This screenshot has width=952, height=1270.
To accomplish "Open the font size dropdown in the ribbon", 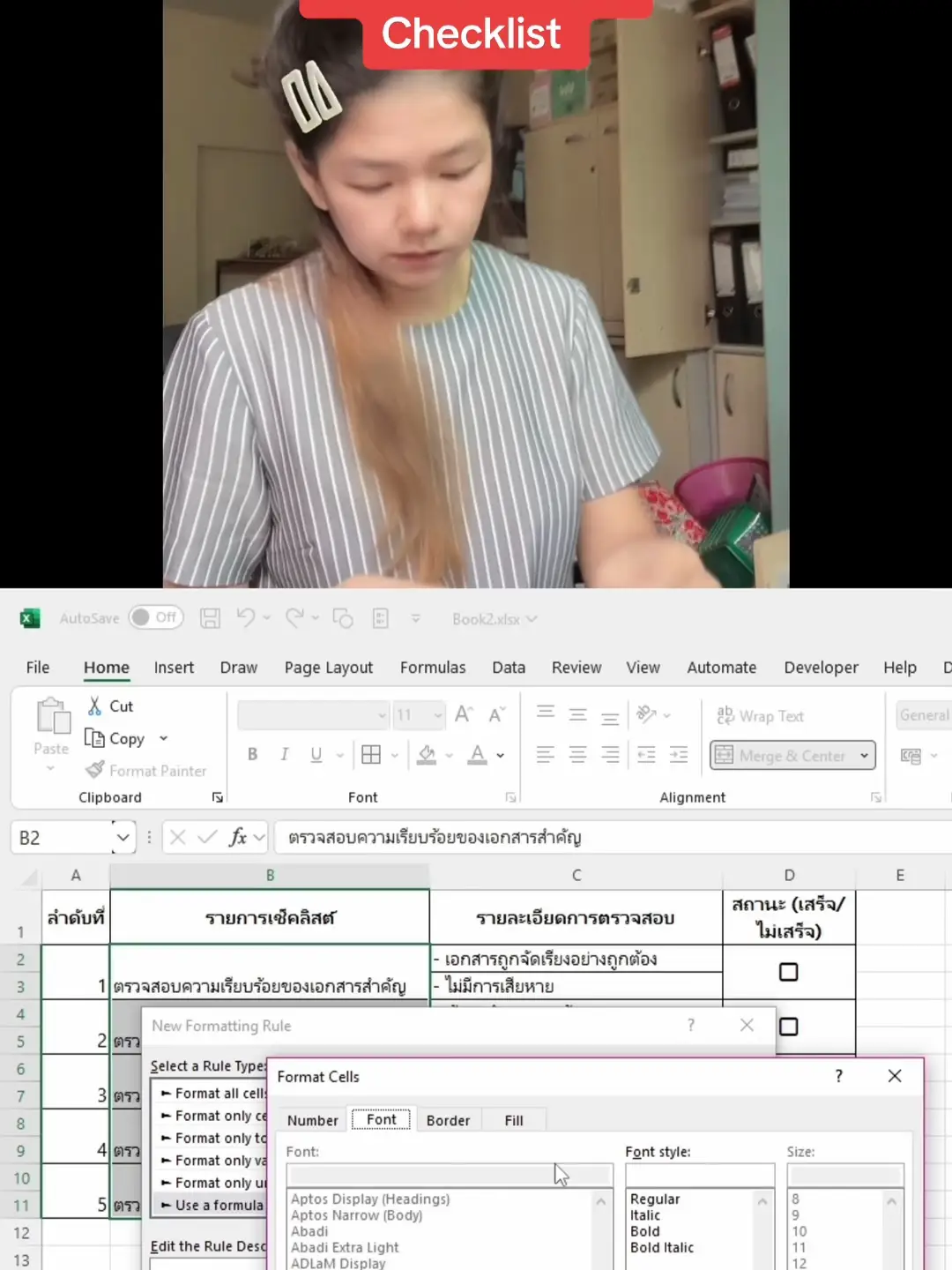I will point(438,714).
